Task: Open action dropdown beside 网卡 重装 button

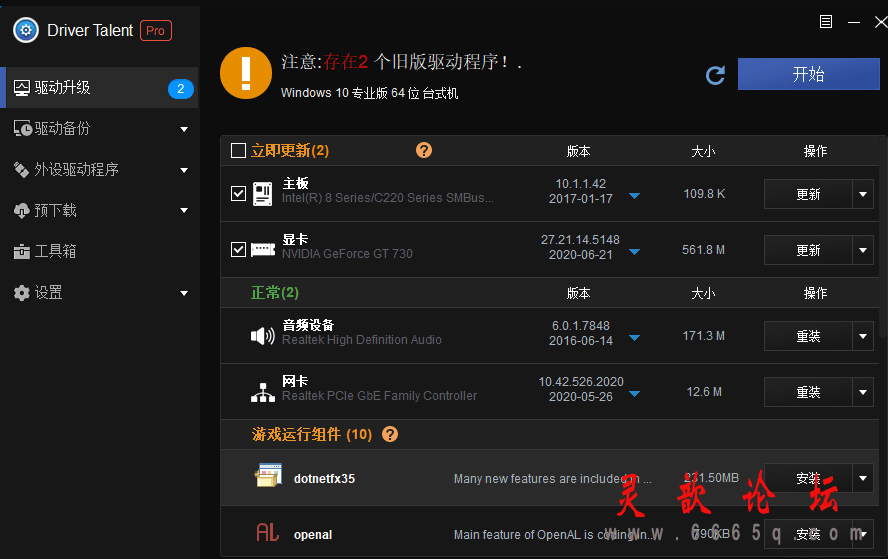Action: click(x=863, y=392)
